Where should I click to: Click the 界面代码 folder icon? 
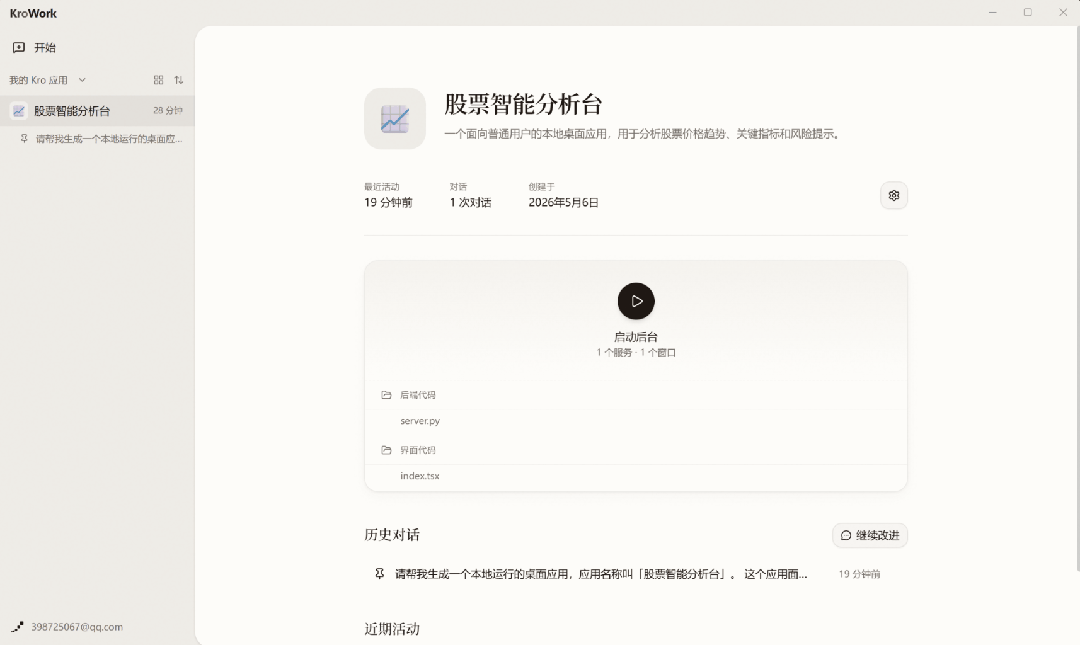[386, 450]
